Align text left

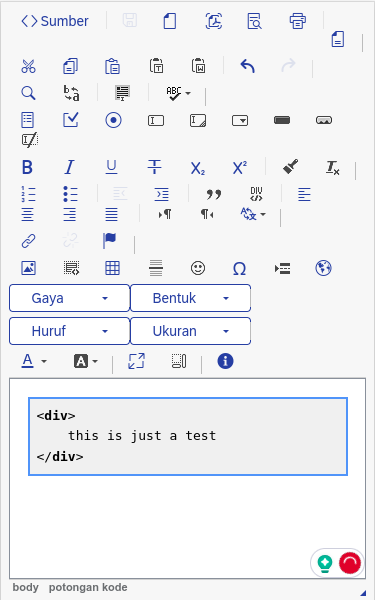(304, 194)
